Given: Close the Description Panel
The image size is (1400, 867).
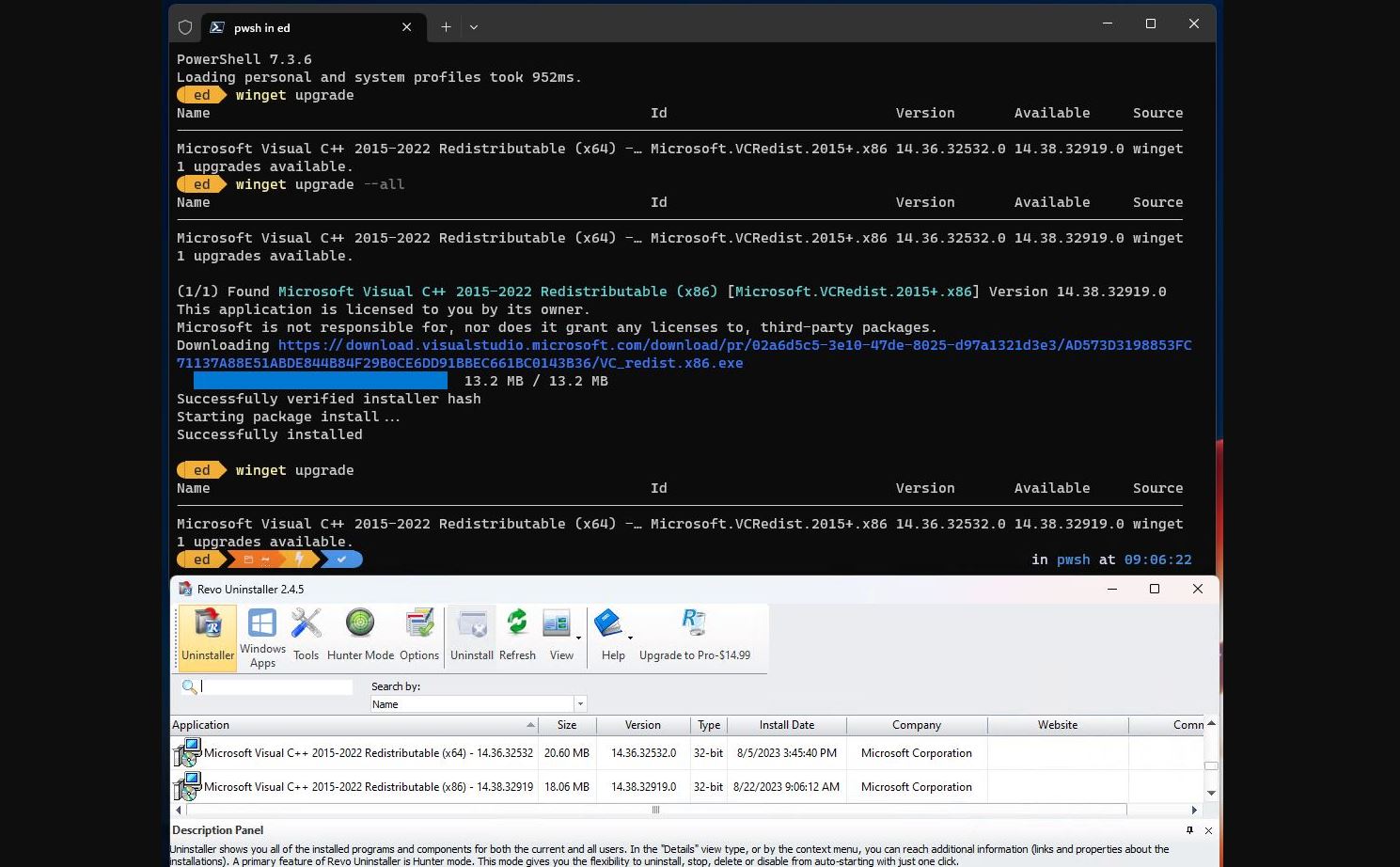Looking at the screenshot, I should 1208,830.
